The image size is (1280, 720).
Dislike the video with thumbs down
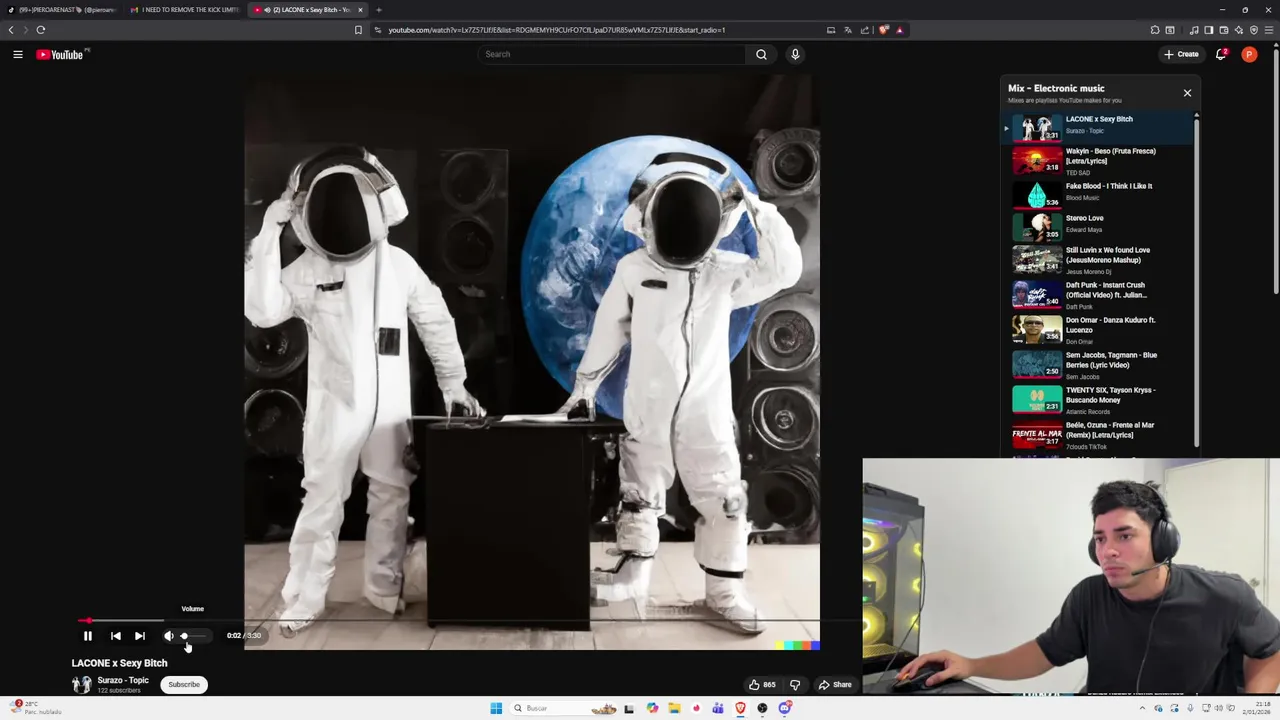click(795, 685)
